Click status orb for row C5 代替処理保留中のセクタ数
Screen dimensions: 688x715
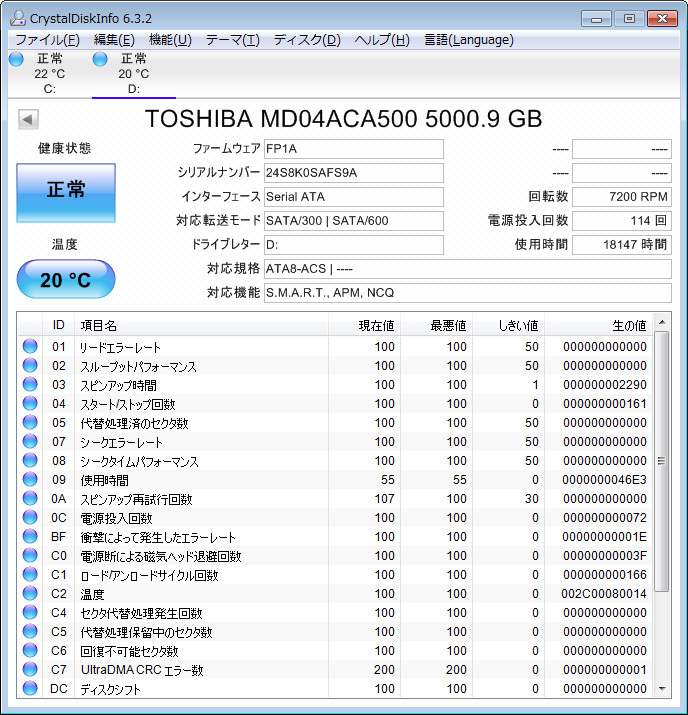click(30, 631)
